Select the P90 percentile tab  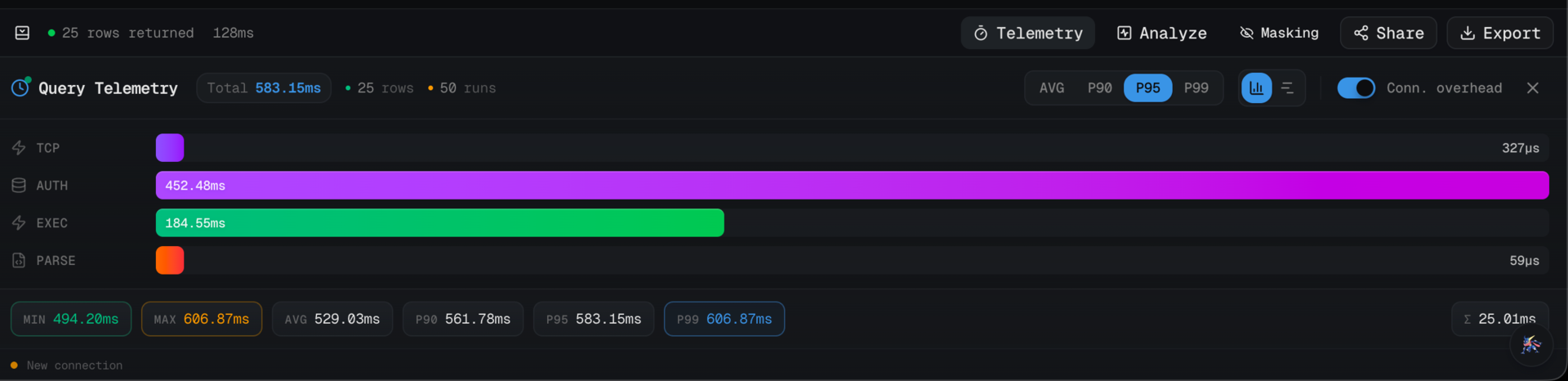[x=1099, y=88]
